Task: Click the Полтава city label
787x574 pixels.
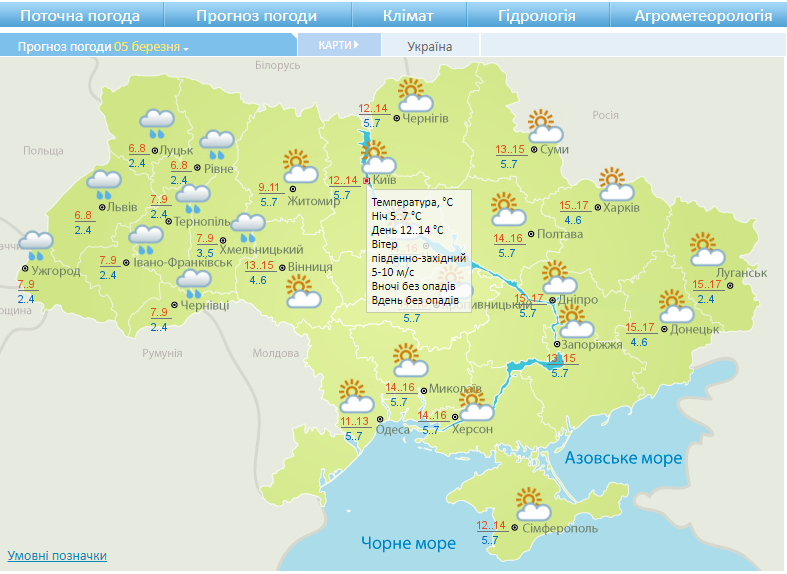Action: click(x=559, y=234)
